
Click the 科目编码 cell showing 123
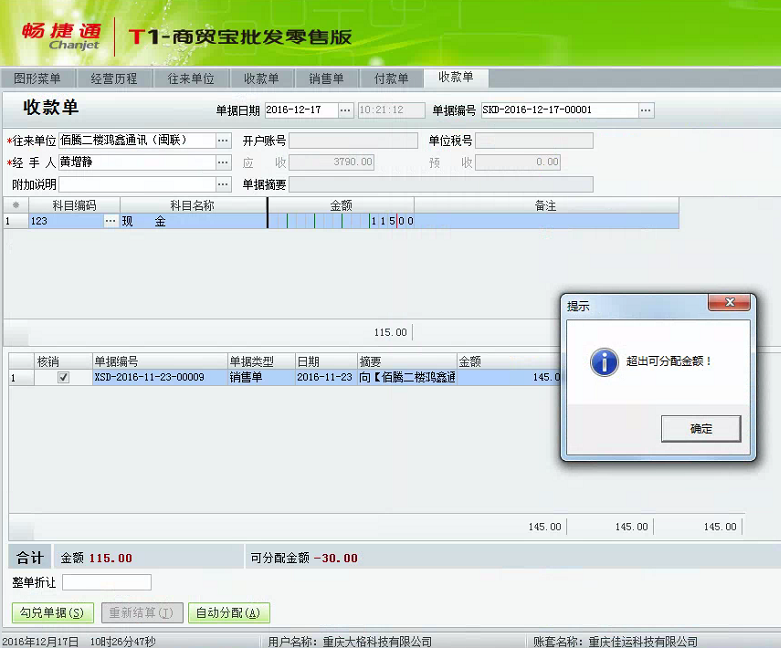click(x=66, y=221)
